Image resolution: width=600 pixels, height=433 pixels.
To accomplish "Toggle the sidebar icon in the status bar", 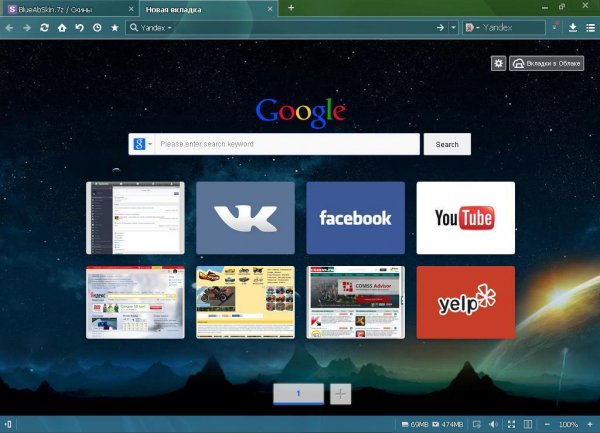I will click(x=8, y=424).
